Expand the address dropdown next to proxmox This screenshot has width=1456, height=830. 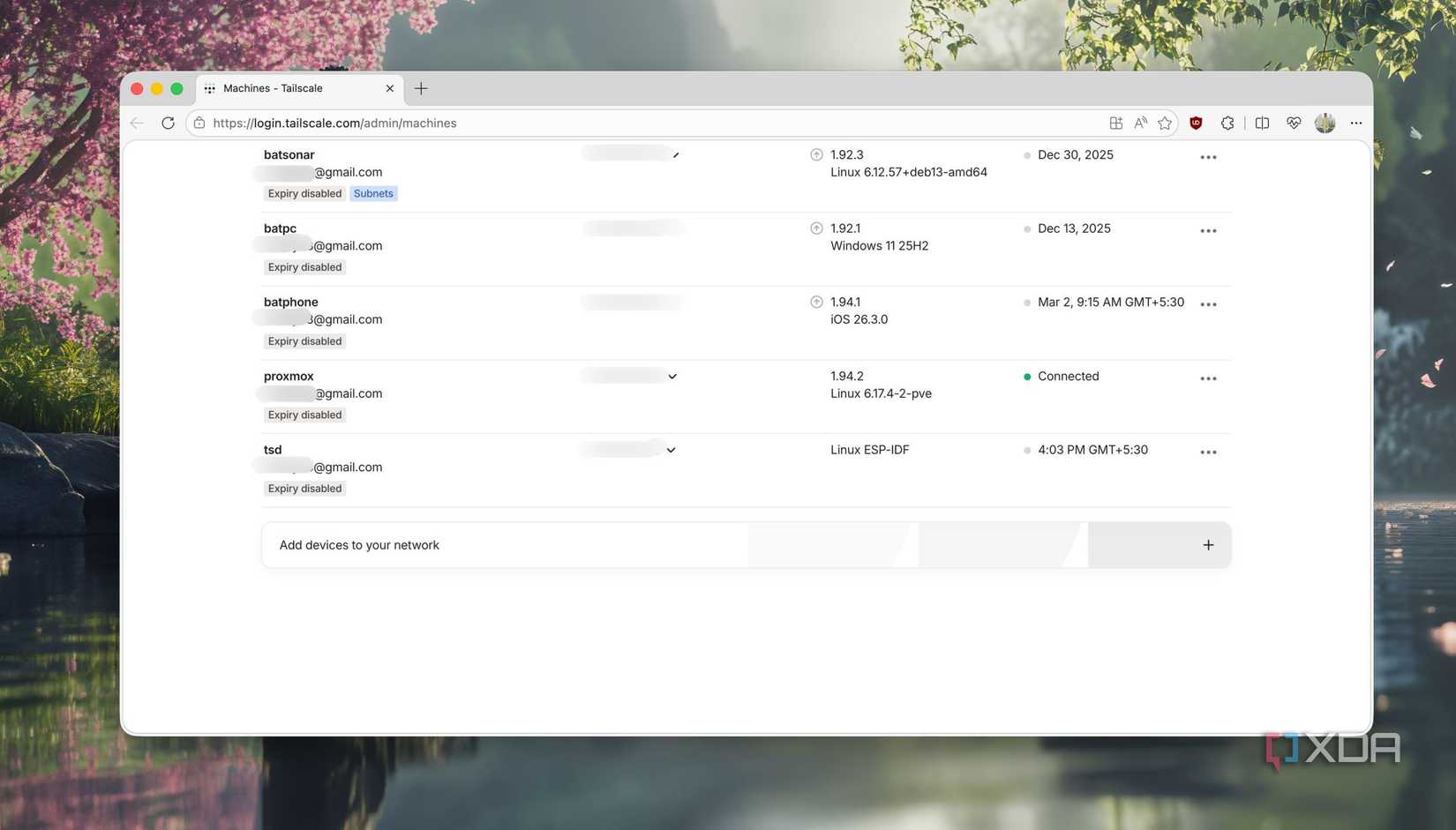point(672,376)
